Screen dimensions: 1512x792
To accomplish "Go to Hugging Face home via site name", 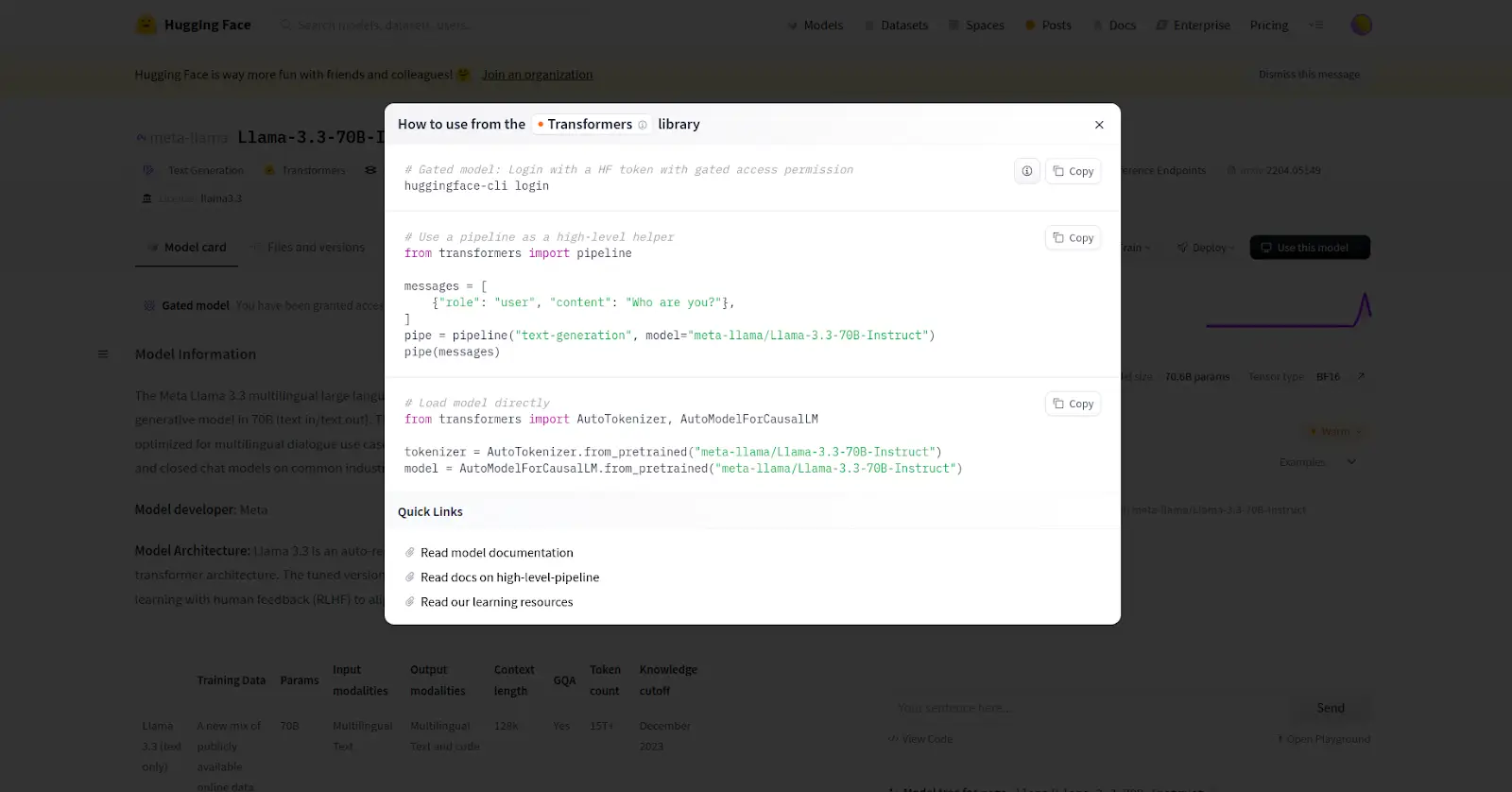I will pyautogui.click(x=208, y=25).
